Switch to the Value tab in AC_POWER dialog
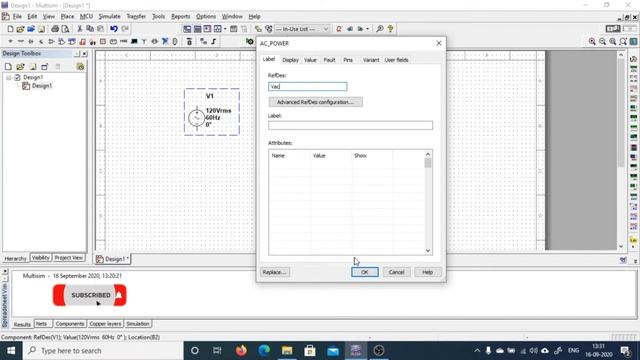The width and height of the screenshot is (640, 360). point(310,60)
